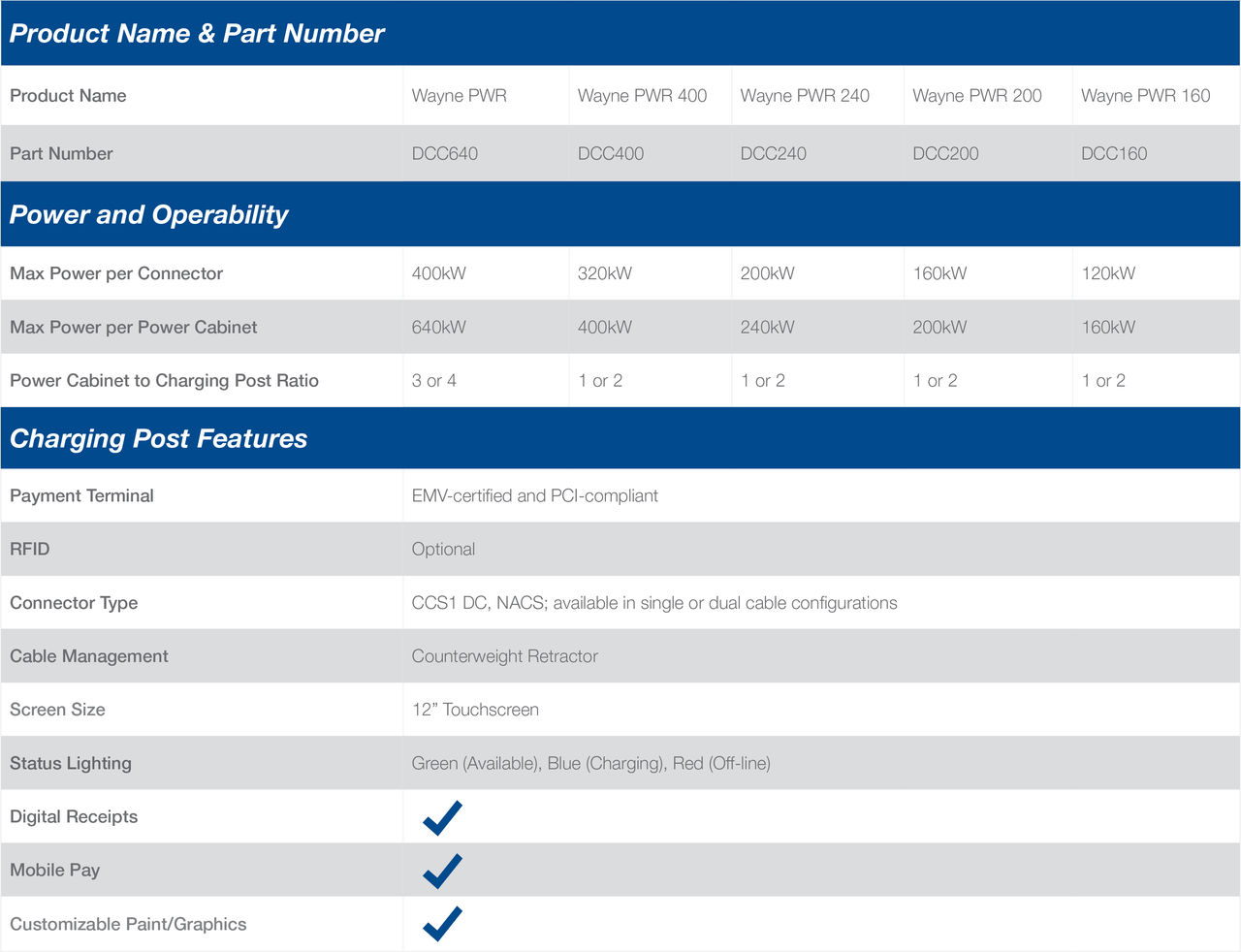
Task: Select the '160kW' cabinet value for DCC160
Action: pos(1108,327)
